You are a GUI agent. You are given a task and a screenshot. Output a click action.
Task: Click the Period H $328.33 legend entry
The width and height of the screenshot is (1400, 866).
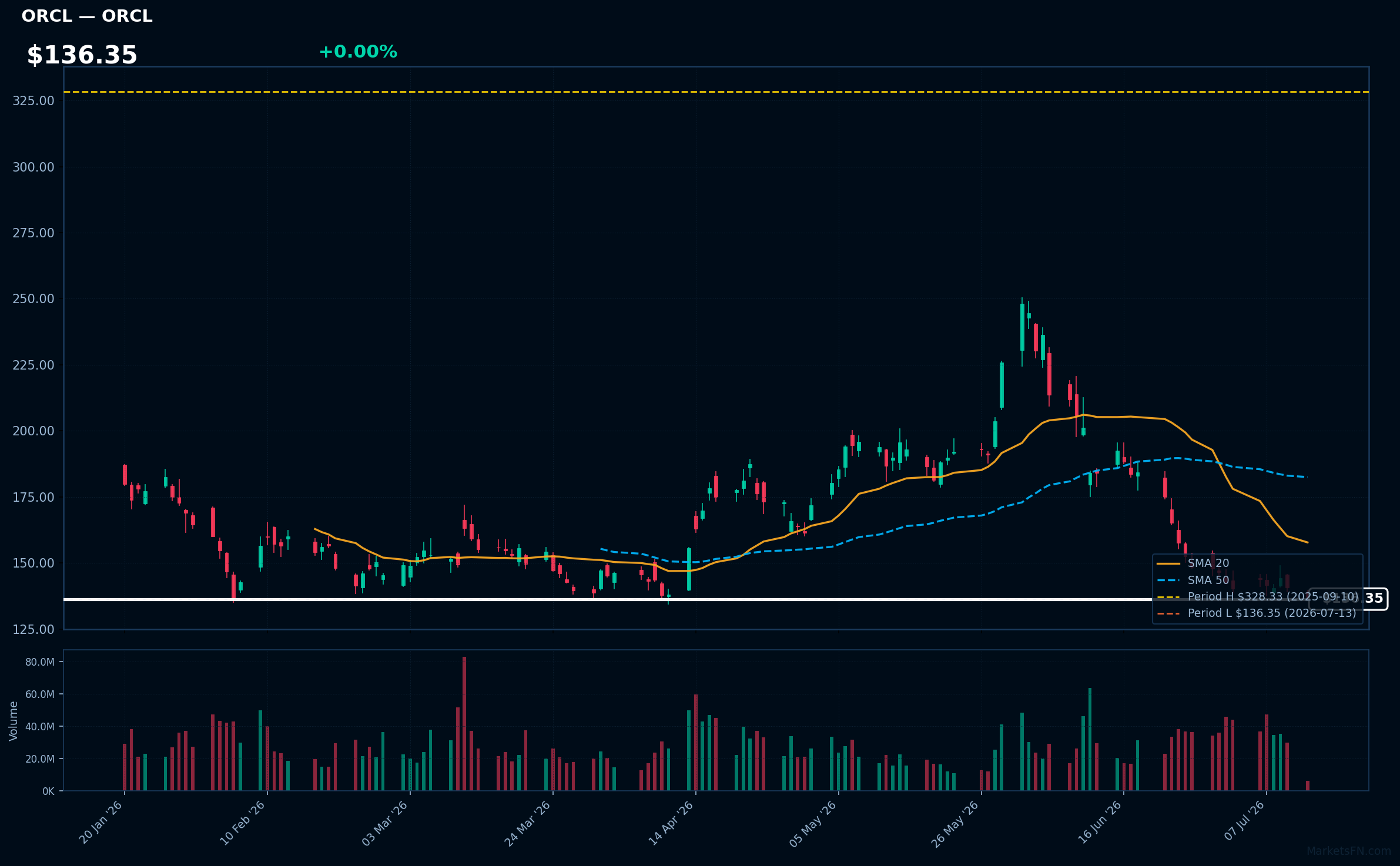point(1258,597)
